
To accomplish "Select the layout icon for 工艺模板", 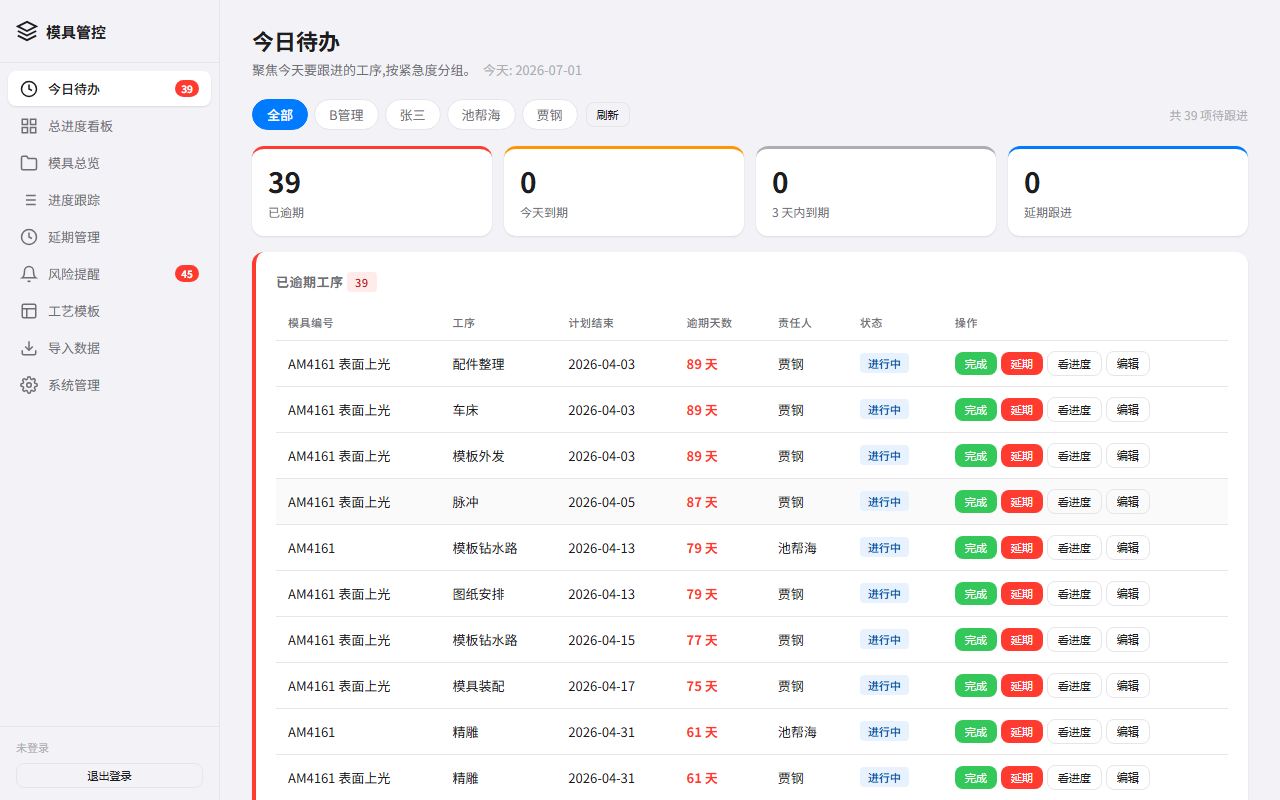I will 29,311.
